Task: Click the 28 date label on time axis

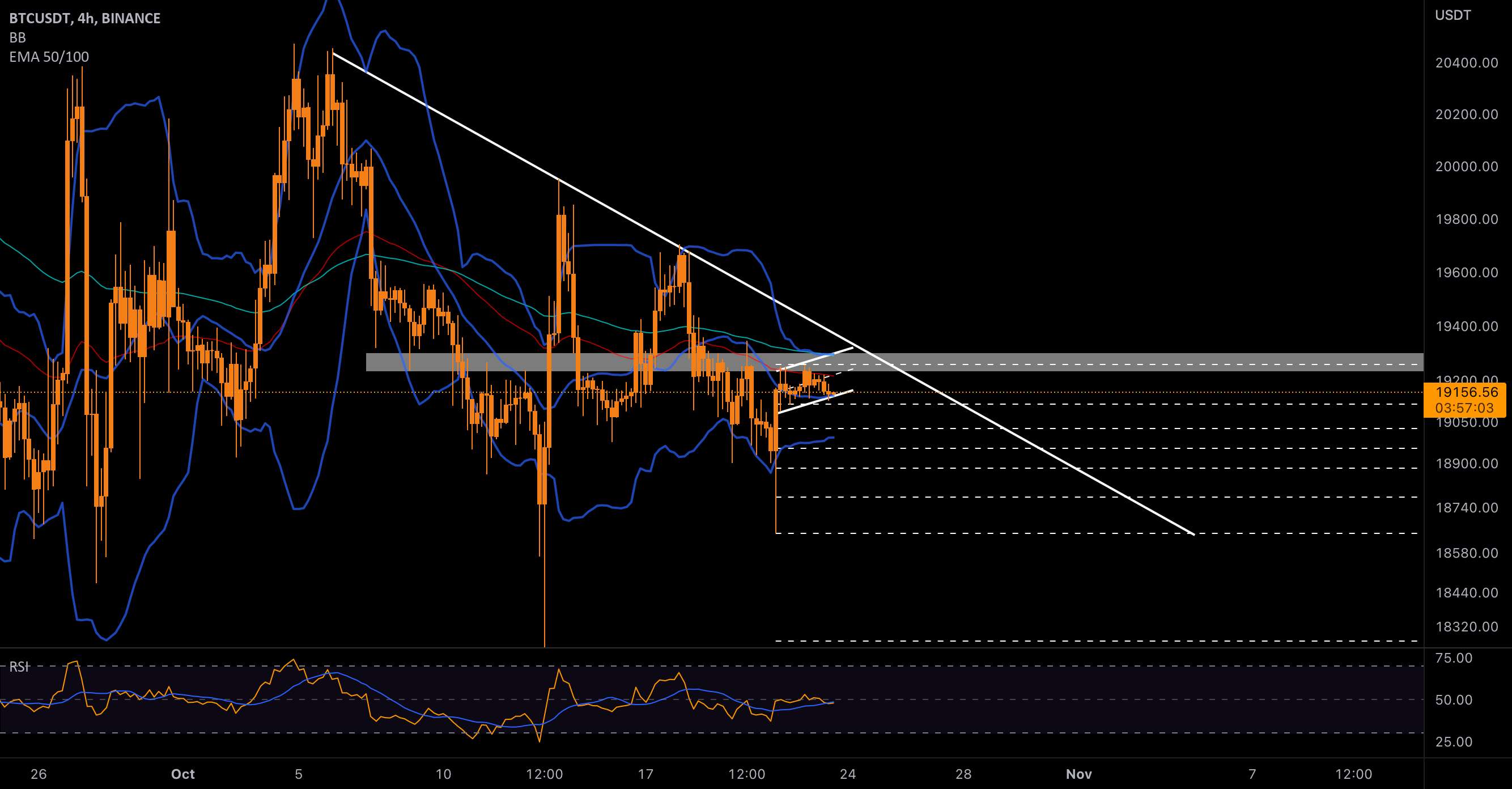Action: point(963,774)
